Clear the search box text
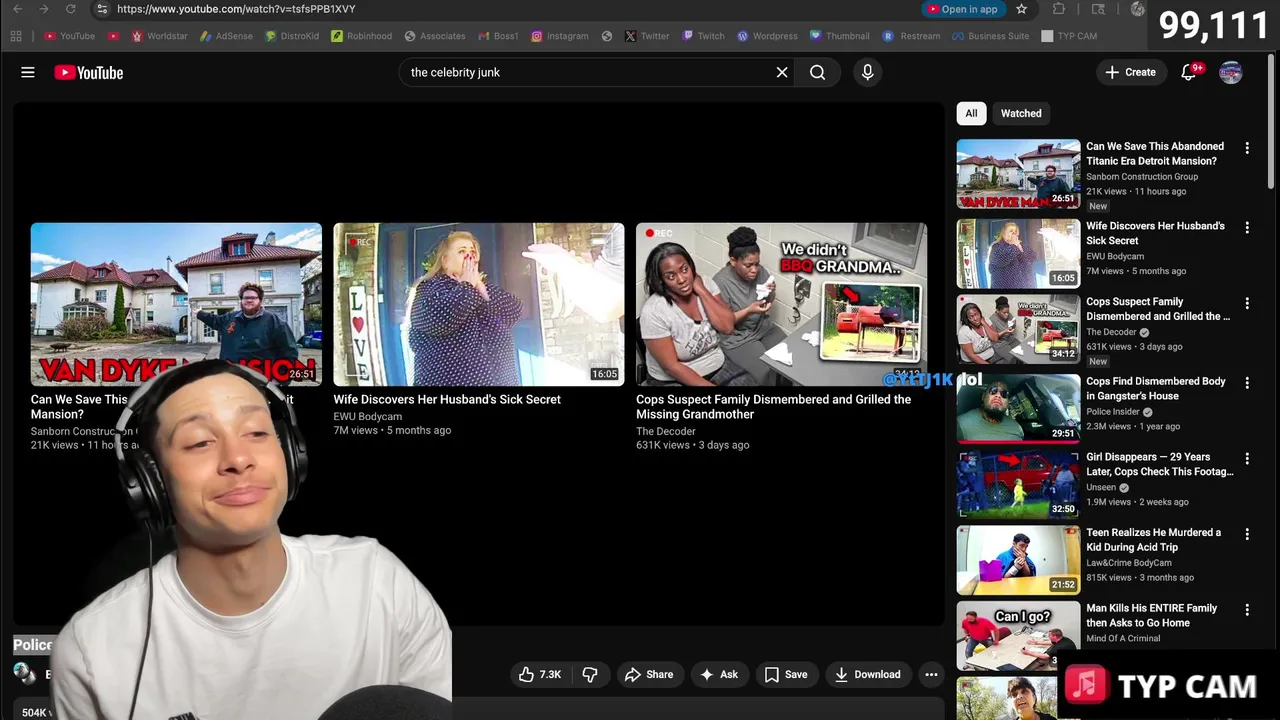This screenshot has height=720, width=1280. pyautogui.click(x=782, y=72)
